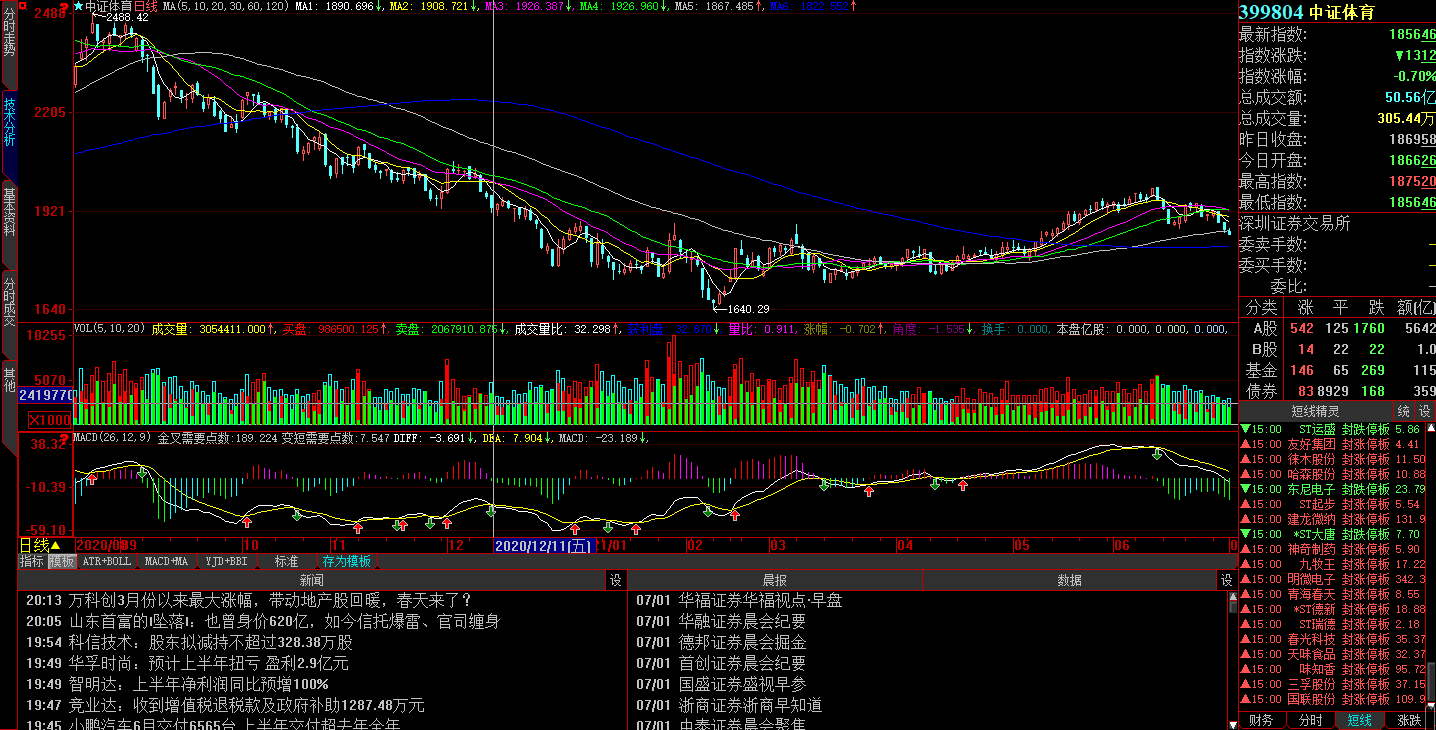Switch to the 财务 tab at bottom right
The width and height of the screenshot is (1436, 730).
[1262, 720]
